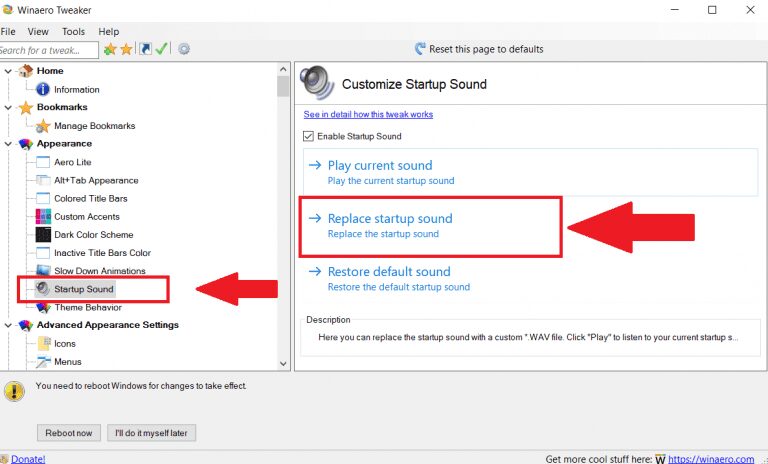Open the Donate! link
Screen dimensions: 768x464
click(28, 459)
